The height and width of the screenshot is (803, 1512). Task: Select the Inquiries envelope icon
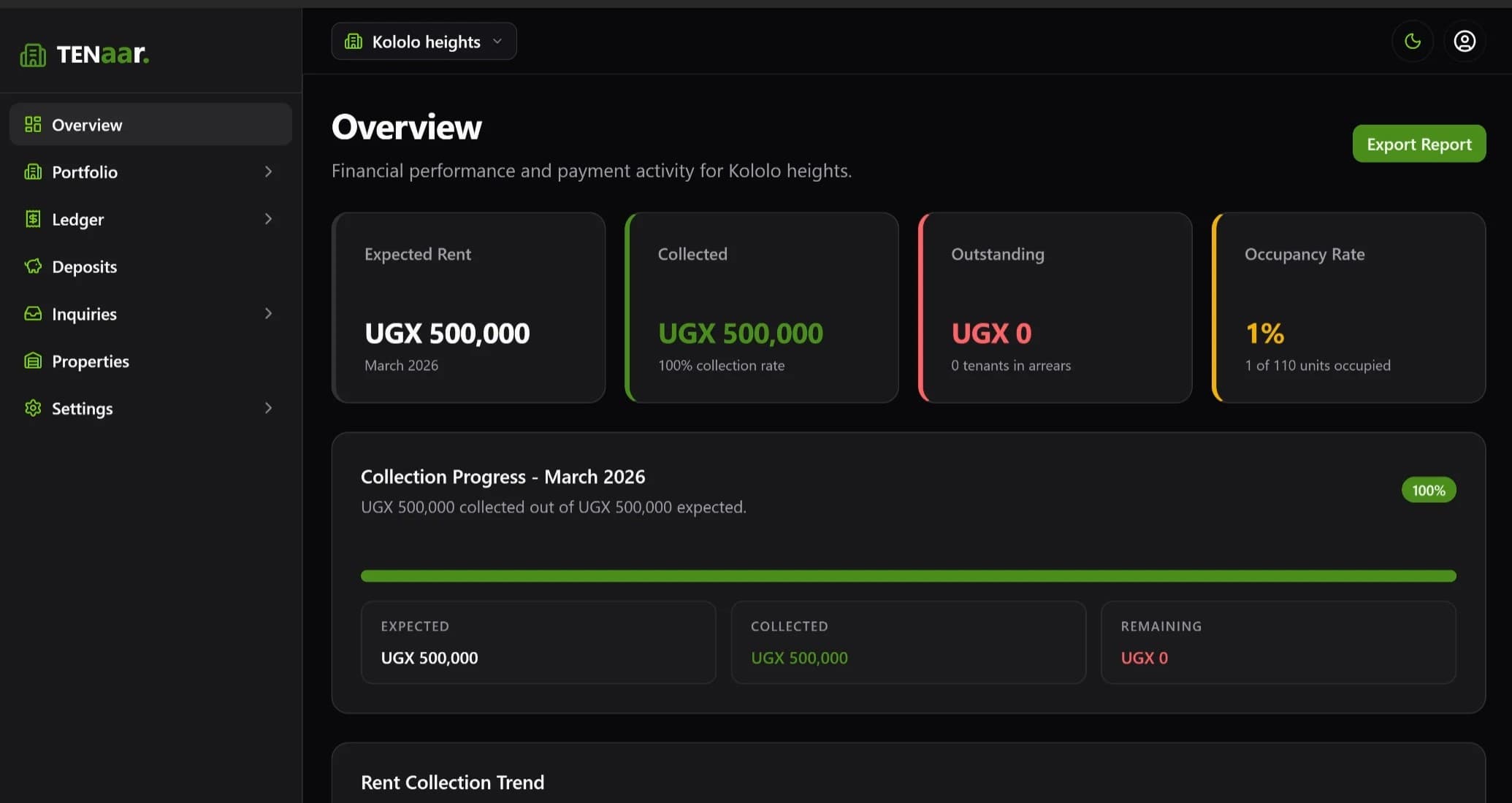click(33, 313)
